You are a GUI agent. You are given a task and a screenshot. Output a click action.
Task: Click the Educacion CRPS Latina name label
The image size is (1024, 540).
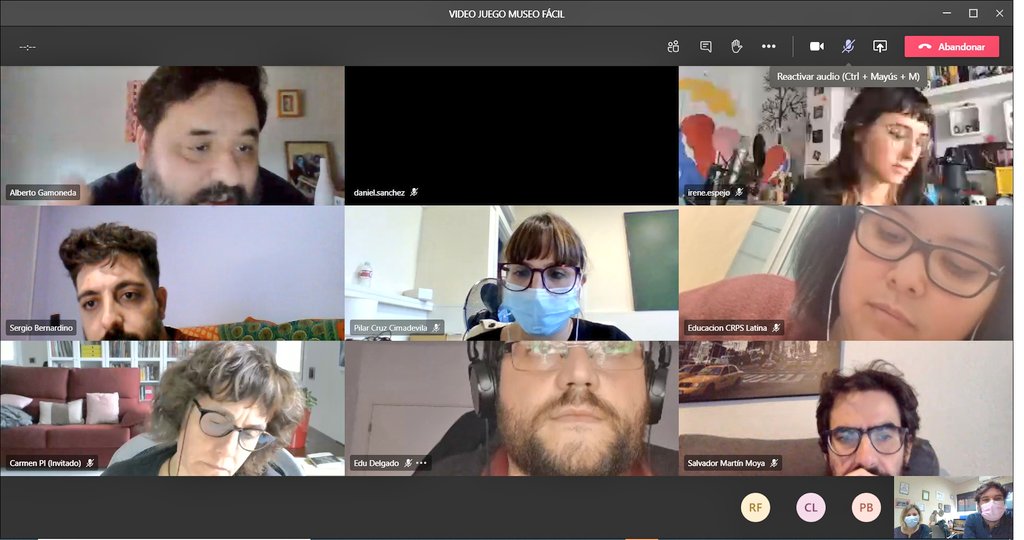(727, 328)
